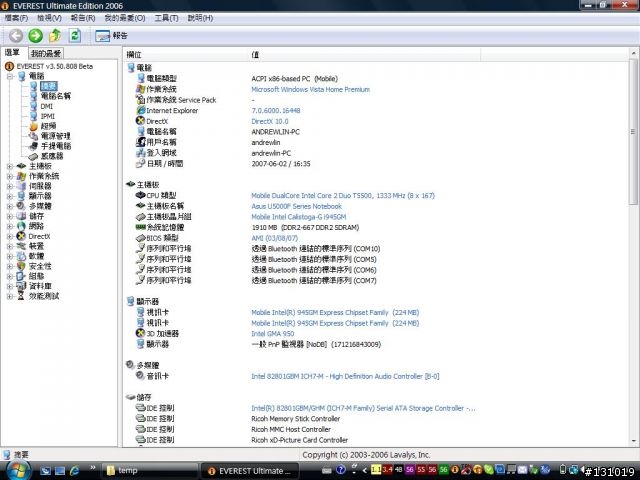Open the 電源管理 power management tree item
640x480 pixels.
(x=56, y=136)
